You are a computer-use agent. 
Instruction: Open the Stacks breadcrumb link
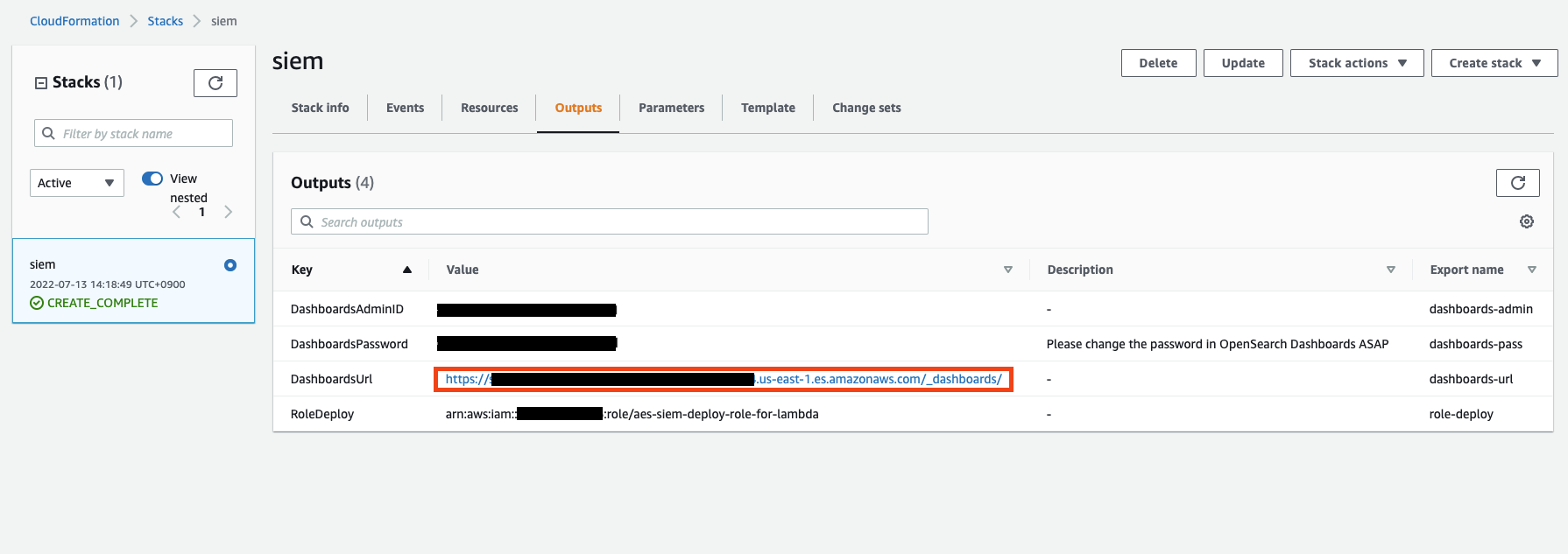165,21
